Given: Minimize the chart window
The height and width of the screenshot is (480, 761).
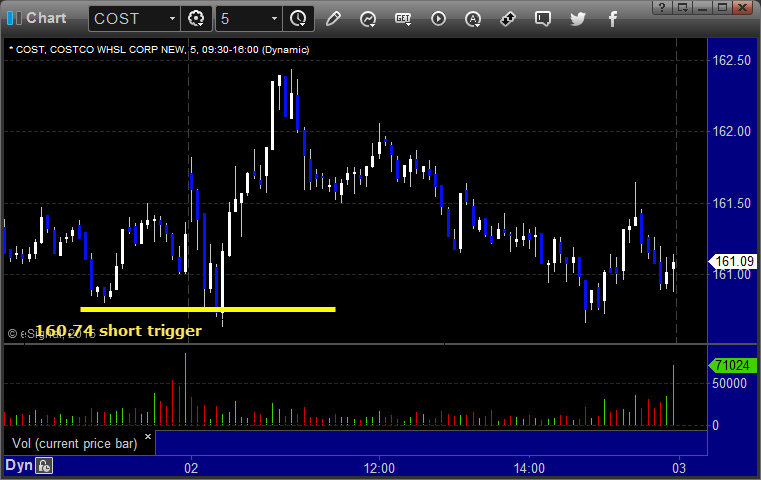Looking at the screenshot, I should [702, 7].
